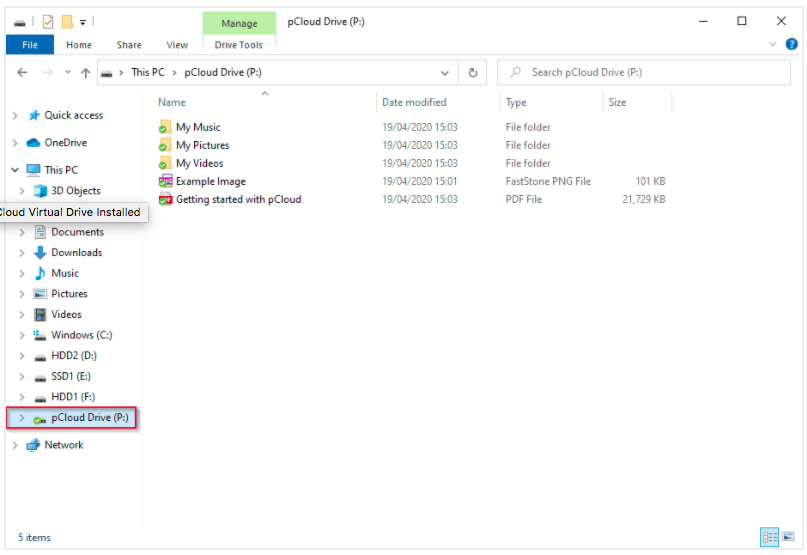Switch to the Home ribbon tab

pyautogui.click(x=79, y=45)
